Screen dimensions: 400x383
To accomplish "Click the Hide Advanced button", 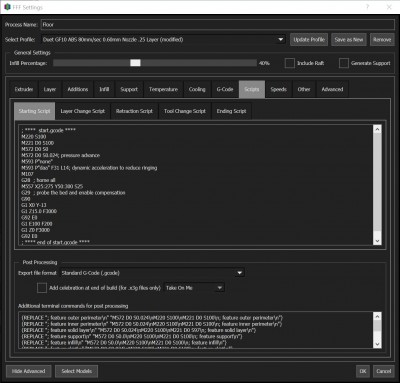I will tap(28, 371).
